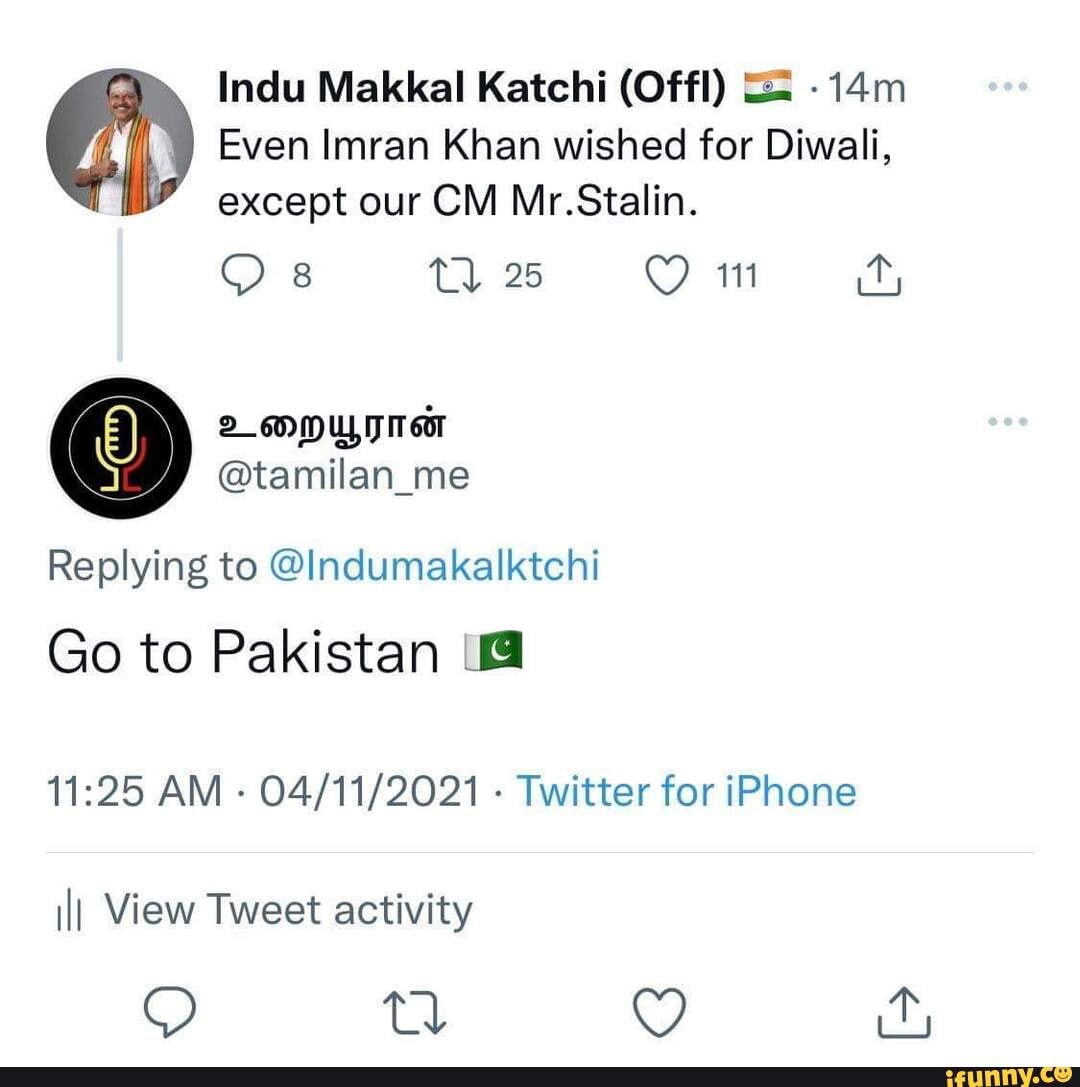
Task: Open @tamilan_me's profile avatar
Action: (x=119, y=447)
